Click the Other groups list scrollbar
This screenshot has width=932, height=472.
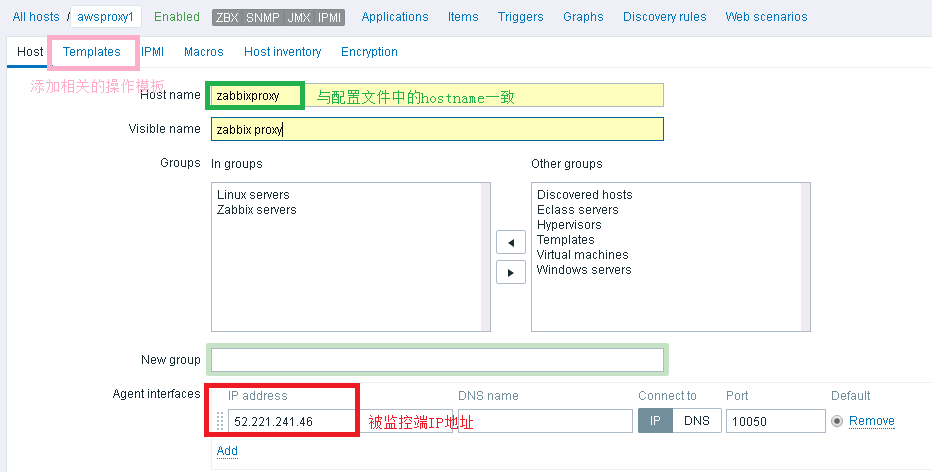(805, 257)
